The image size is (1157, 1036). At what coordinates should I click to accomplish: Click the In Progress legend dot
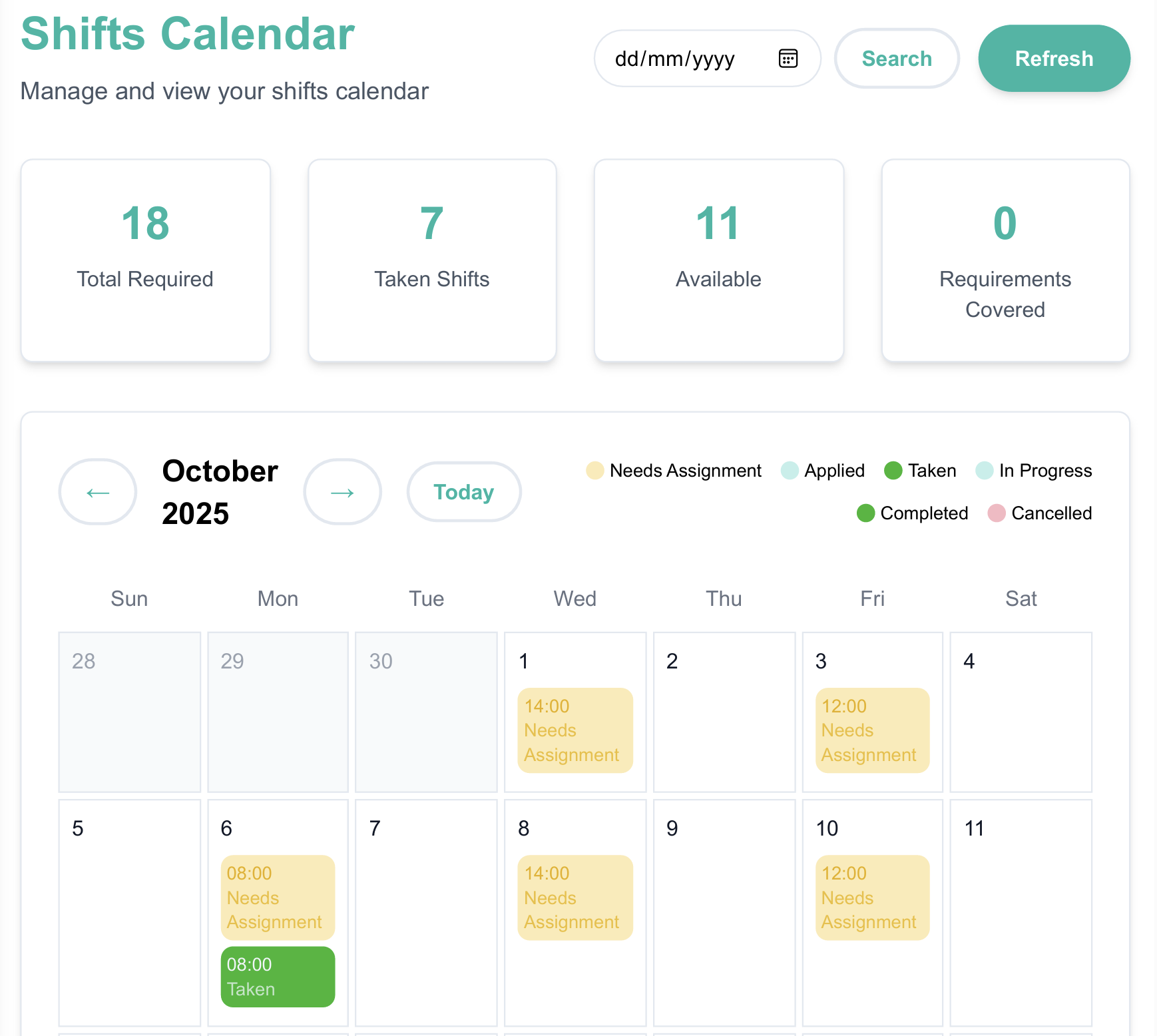[983, 471]
